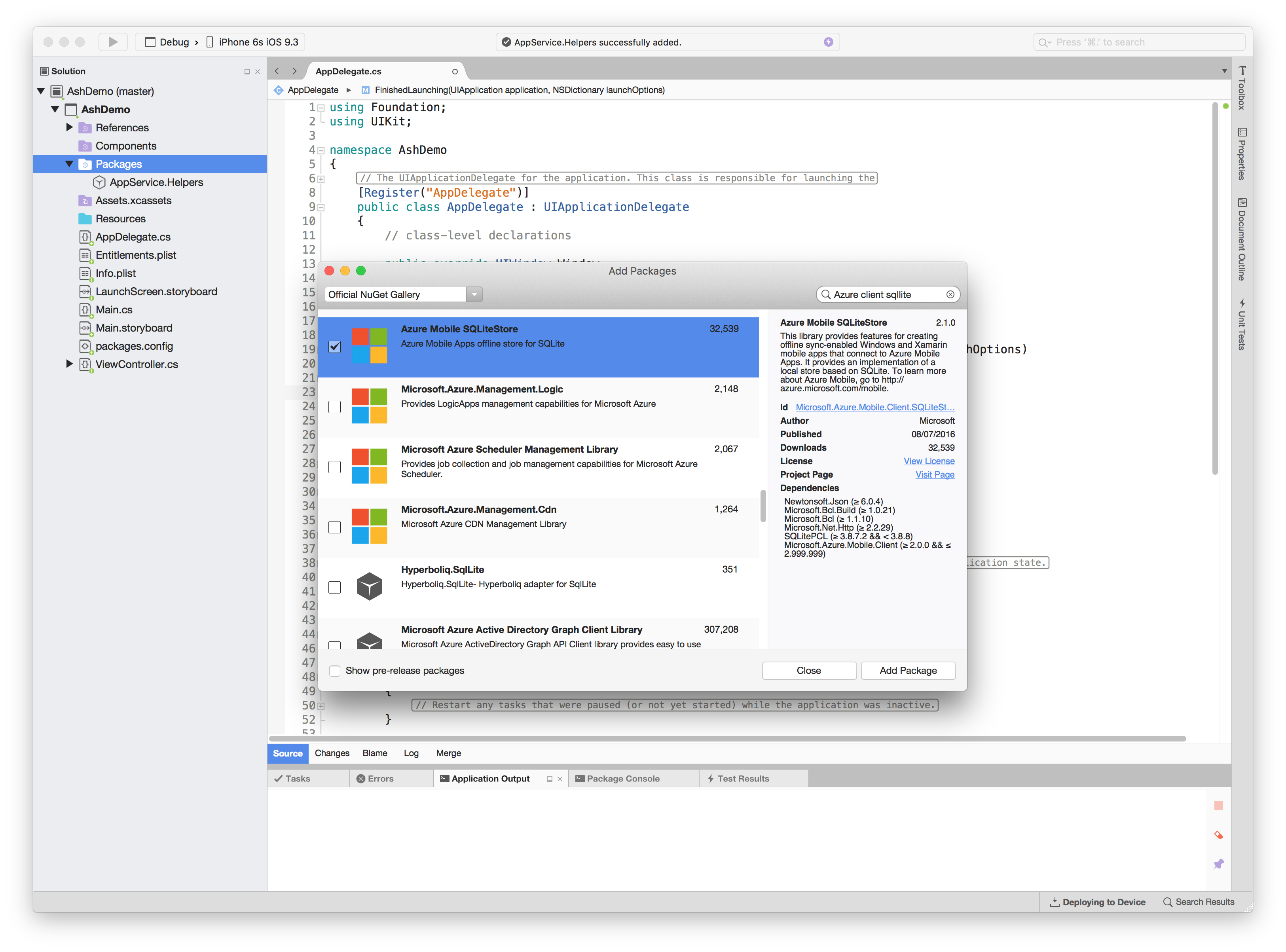Image resolution: width=1286 pixels, height=952 pixels.
Task: Select the Components folder
Action: click(x=125, y=146)
